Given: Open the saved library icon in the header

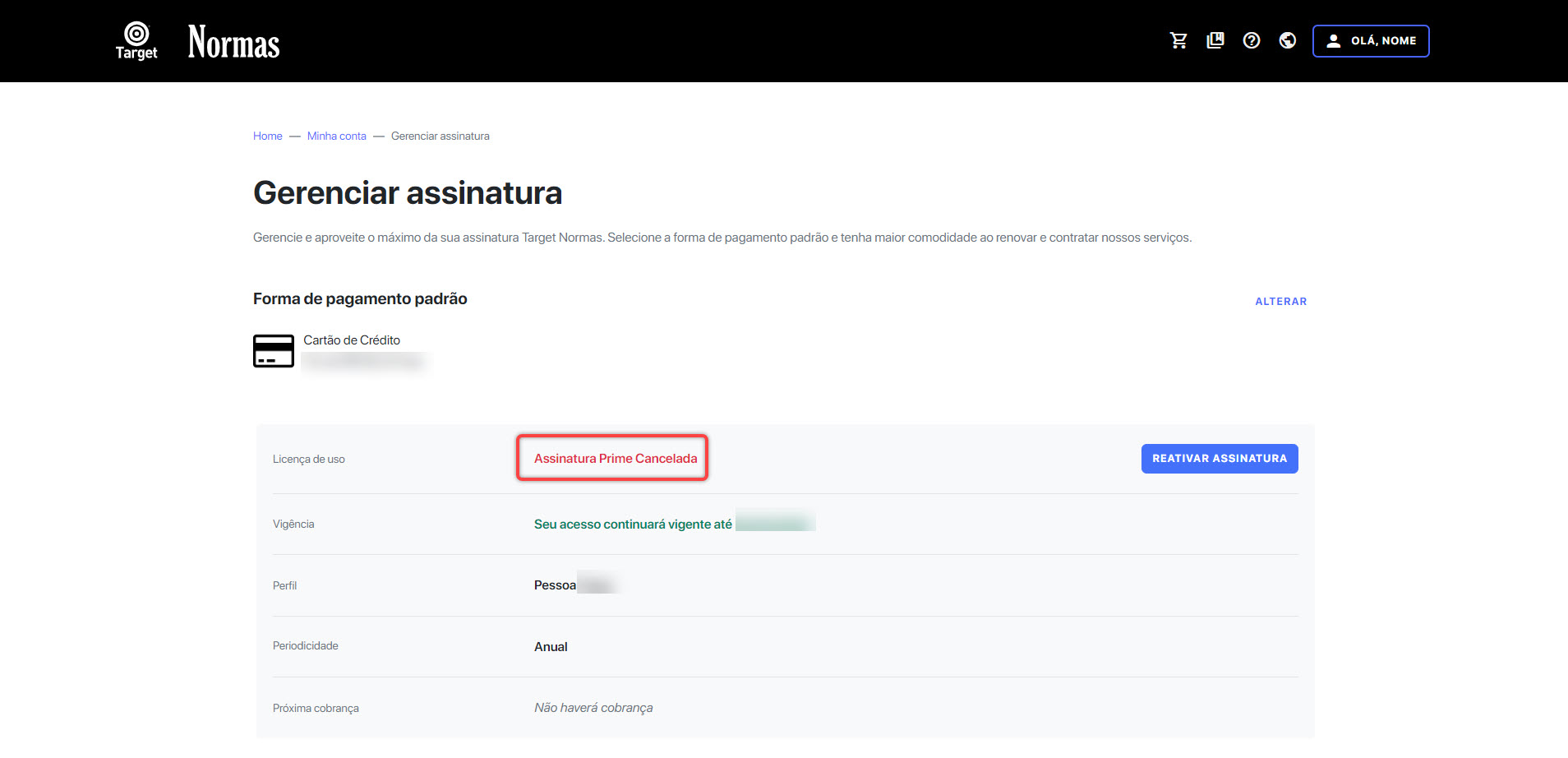Looking at the screenshot, I should (1215, 39).
